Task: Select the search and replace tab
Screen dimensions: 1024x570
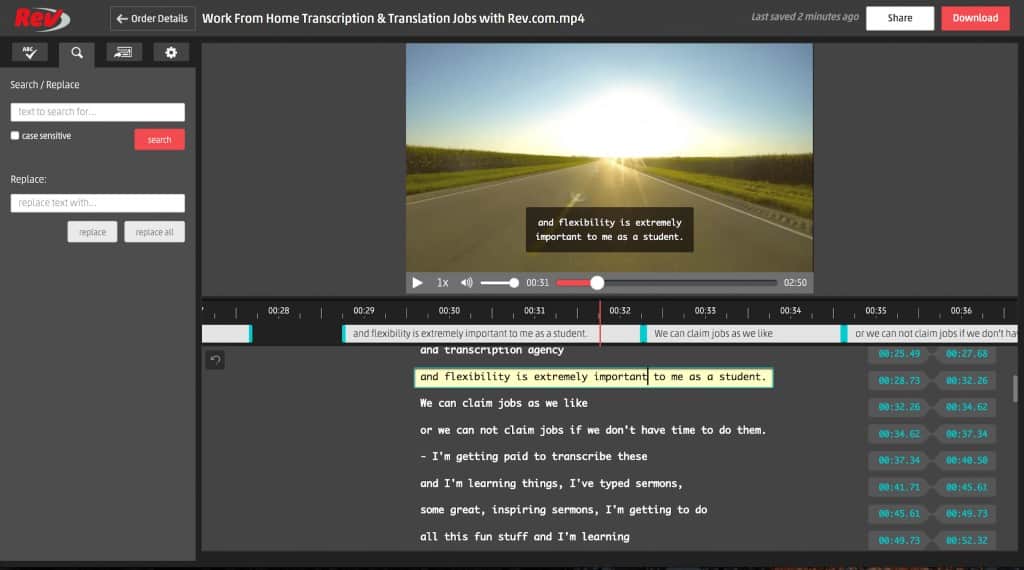Action: pos(77,53)
